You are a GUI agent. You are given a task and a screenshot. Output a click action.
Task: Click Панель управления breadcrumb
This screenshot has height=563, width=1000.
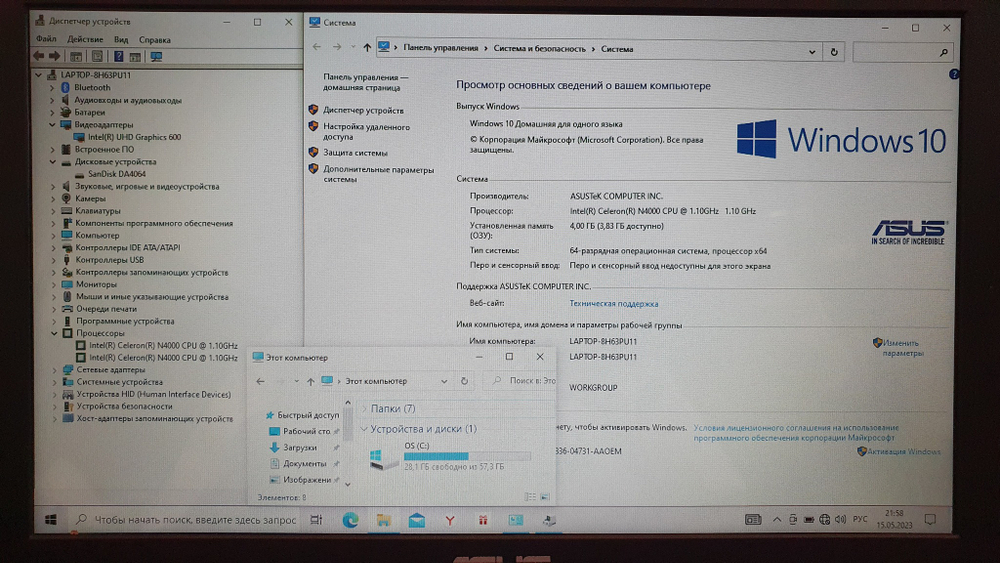coord(440,48)
